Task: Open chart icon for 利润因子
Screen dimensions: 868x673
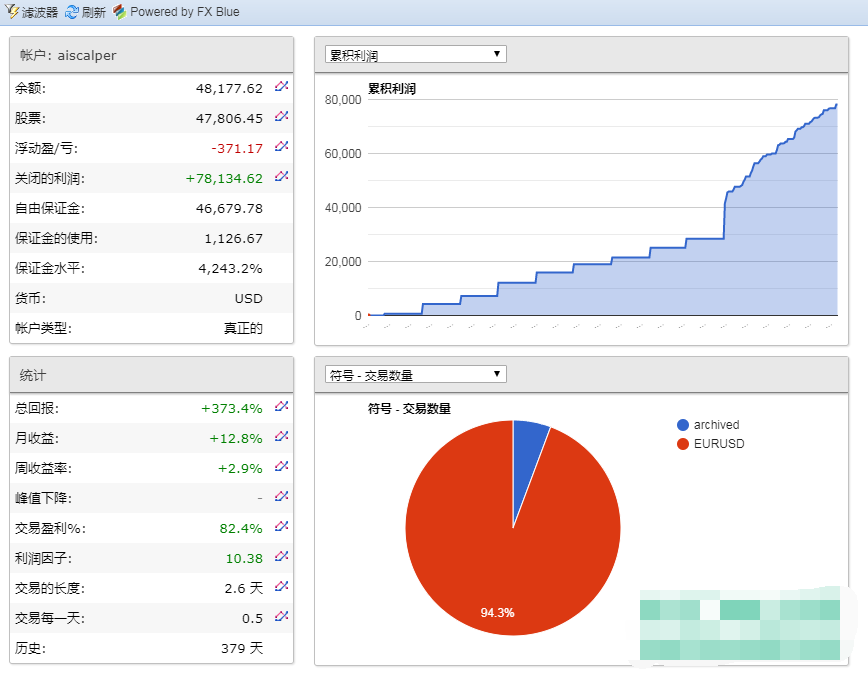Action: 282,557
